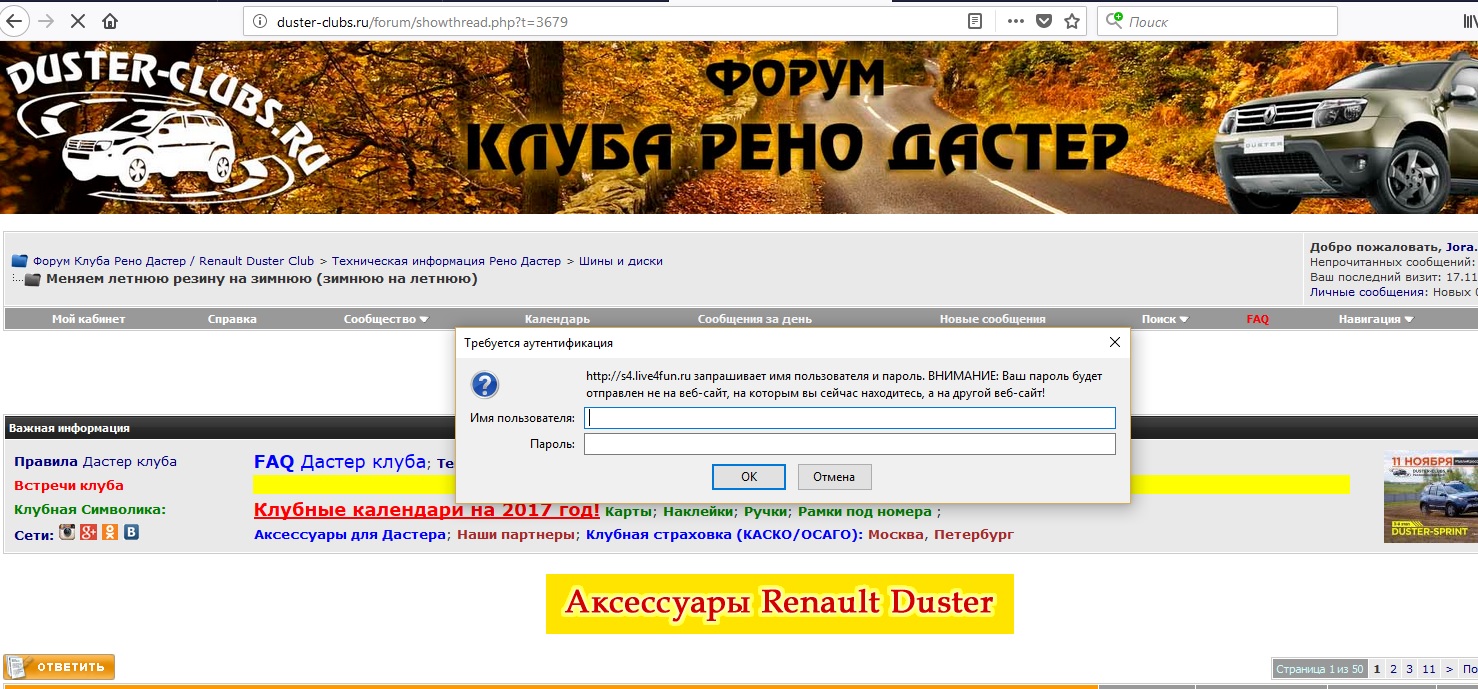This screenshot has width=1478, height=689.
Task: Click the Имя пользователя input field
Action: tap(849, 417)
